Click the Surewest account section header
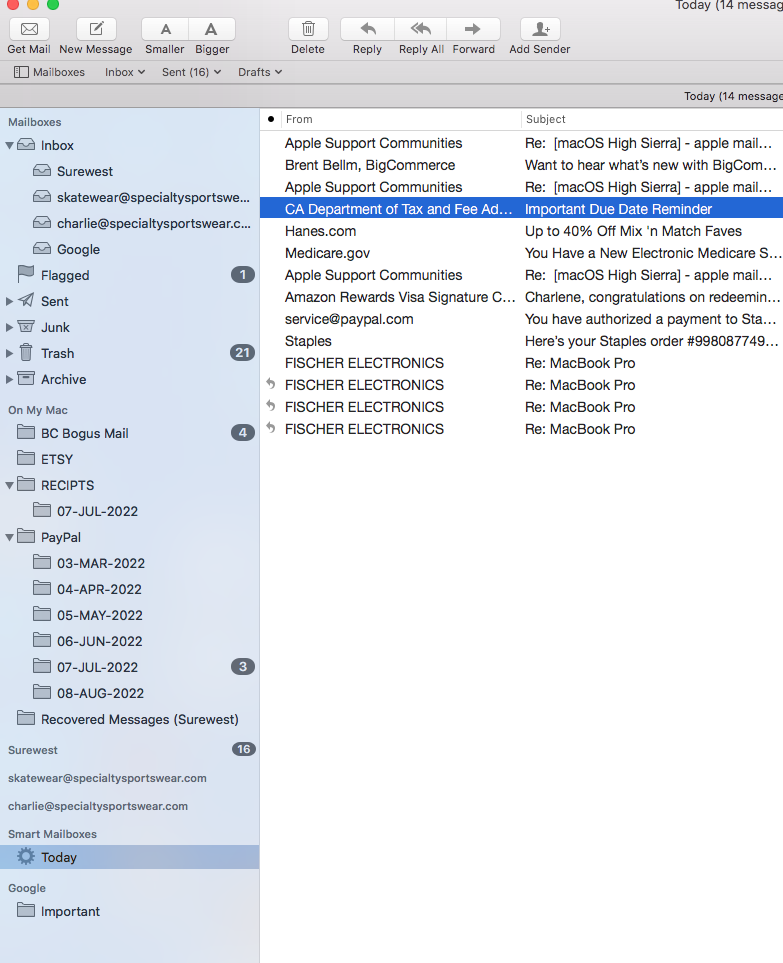Image resolution: width=783 pixels, height=963 pixels. pos(33,750)
